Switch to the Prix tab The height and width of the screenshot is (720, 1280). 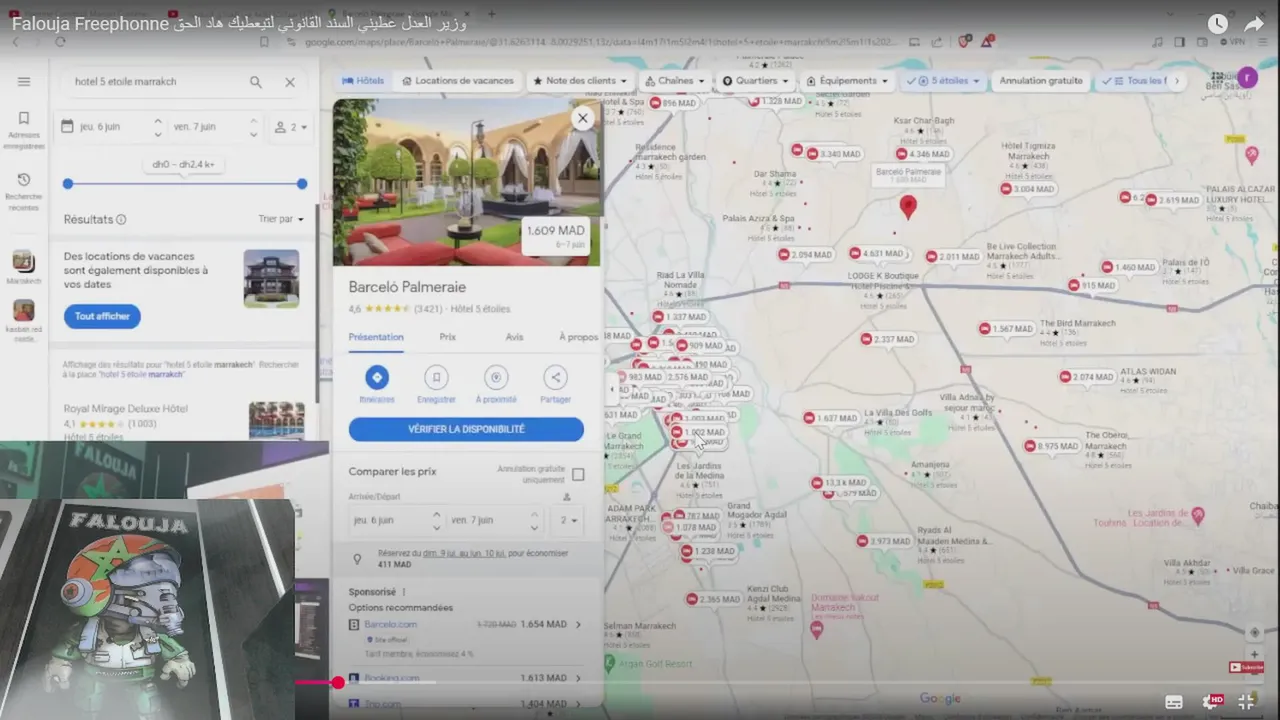click(447, 337)
